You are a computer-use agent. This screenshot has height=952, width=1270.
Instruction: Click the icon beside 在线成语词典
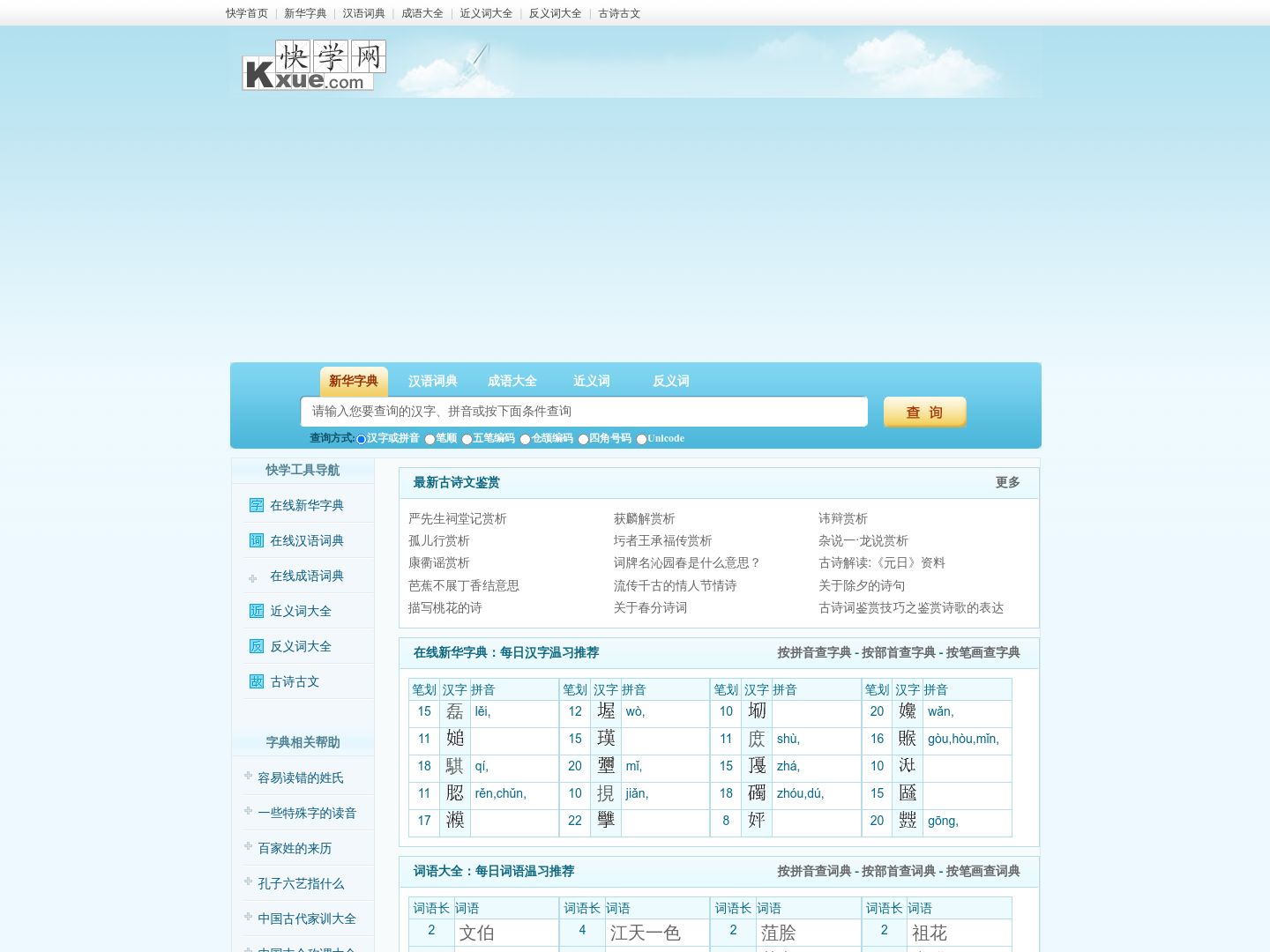253,578
